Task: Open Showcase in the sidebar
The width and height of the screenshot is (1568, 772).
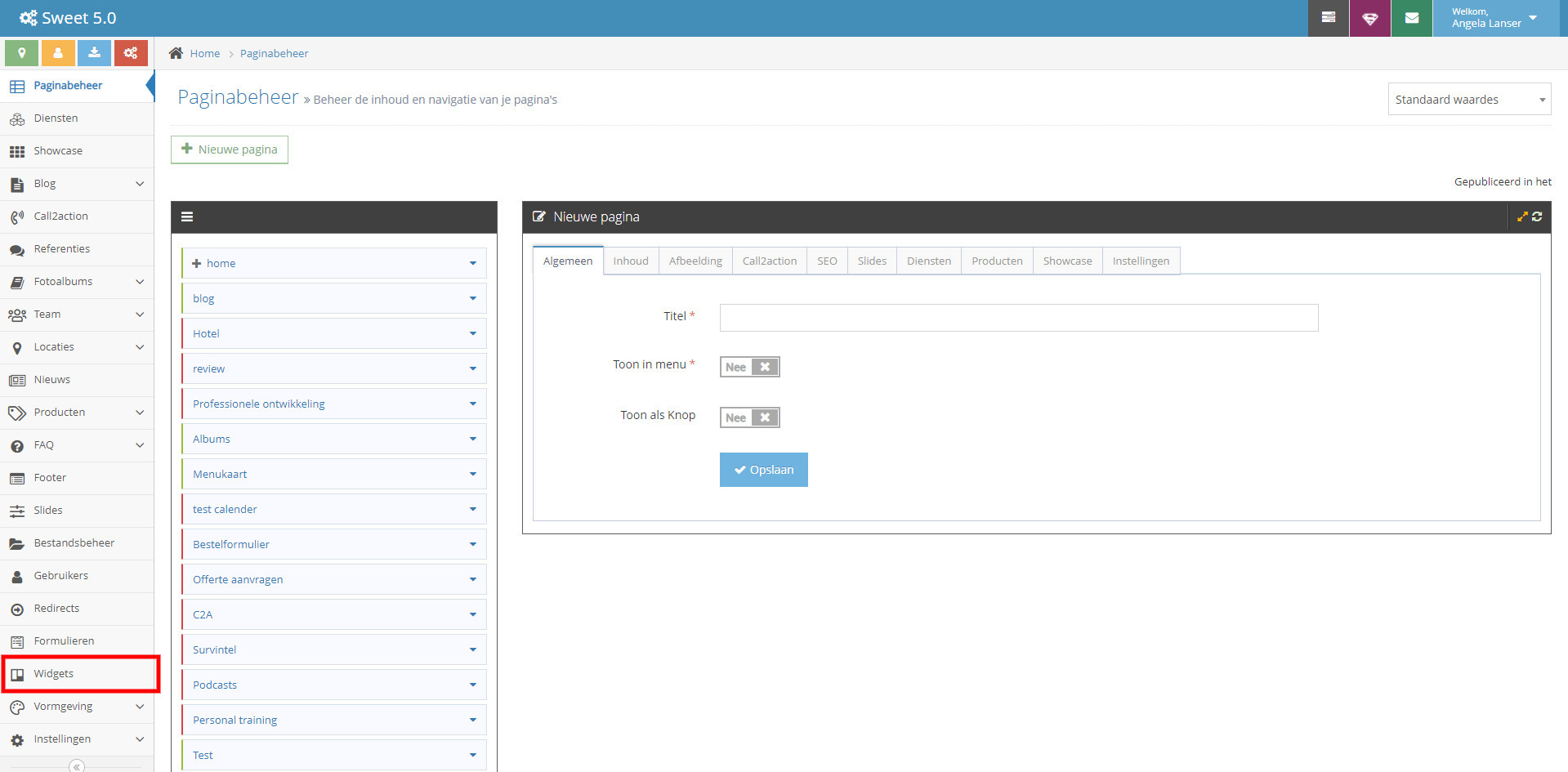Action: point(77,151)
